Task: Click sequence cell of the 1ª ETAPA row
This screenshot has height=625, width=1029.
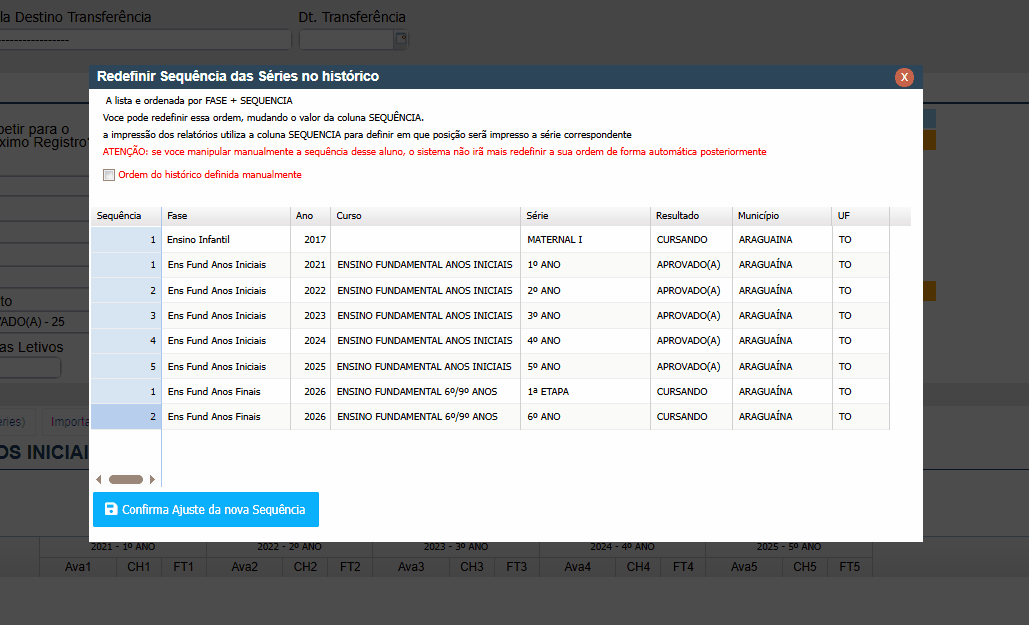Action: [x=125, y=392]
